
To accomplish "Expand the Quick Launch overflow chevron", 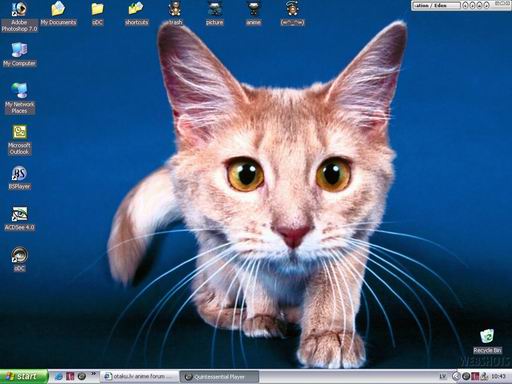I will (x=94, y=374).
